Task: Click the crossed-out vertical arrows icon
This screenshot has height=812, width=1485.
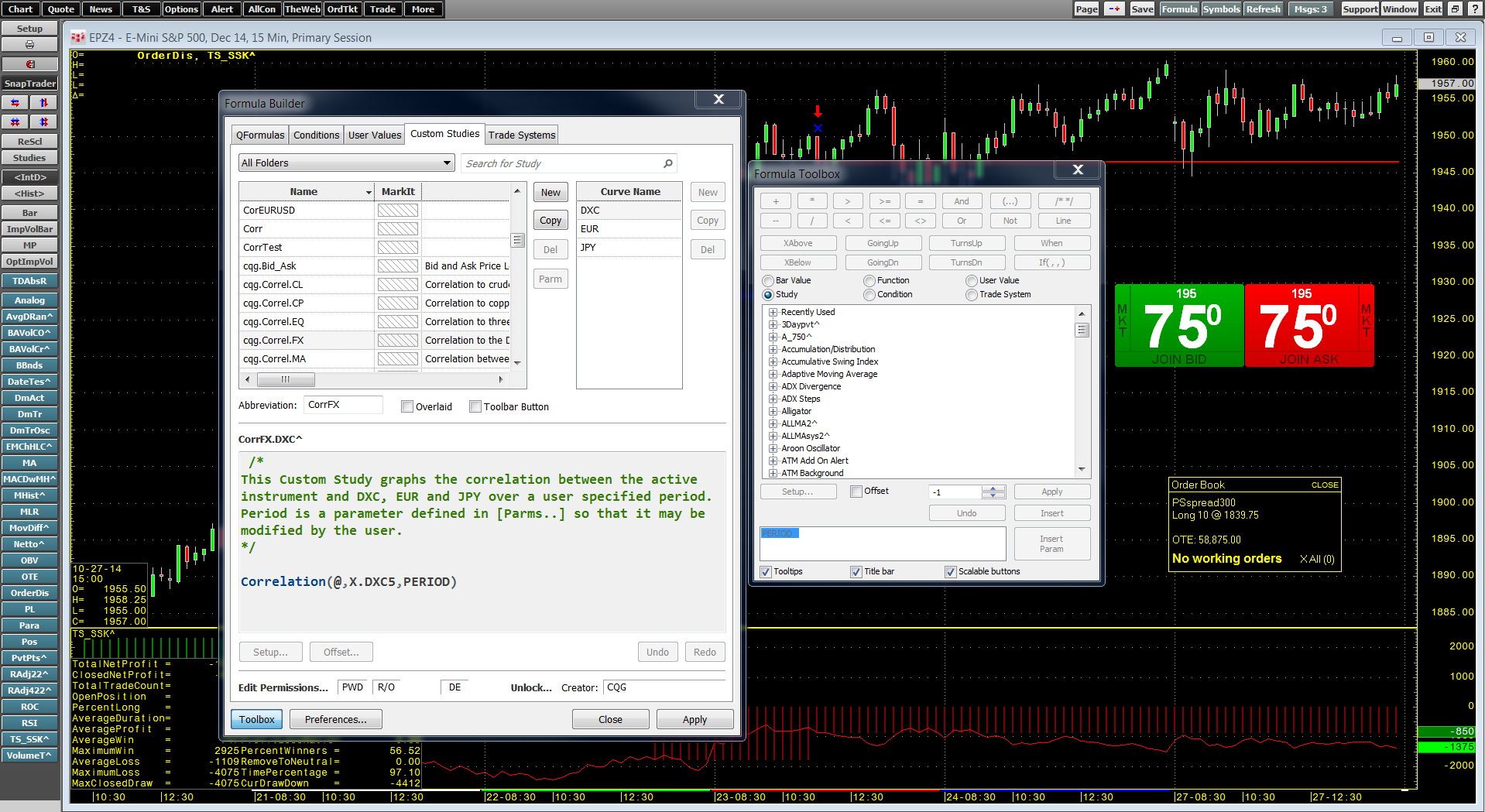Action: 43,122
